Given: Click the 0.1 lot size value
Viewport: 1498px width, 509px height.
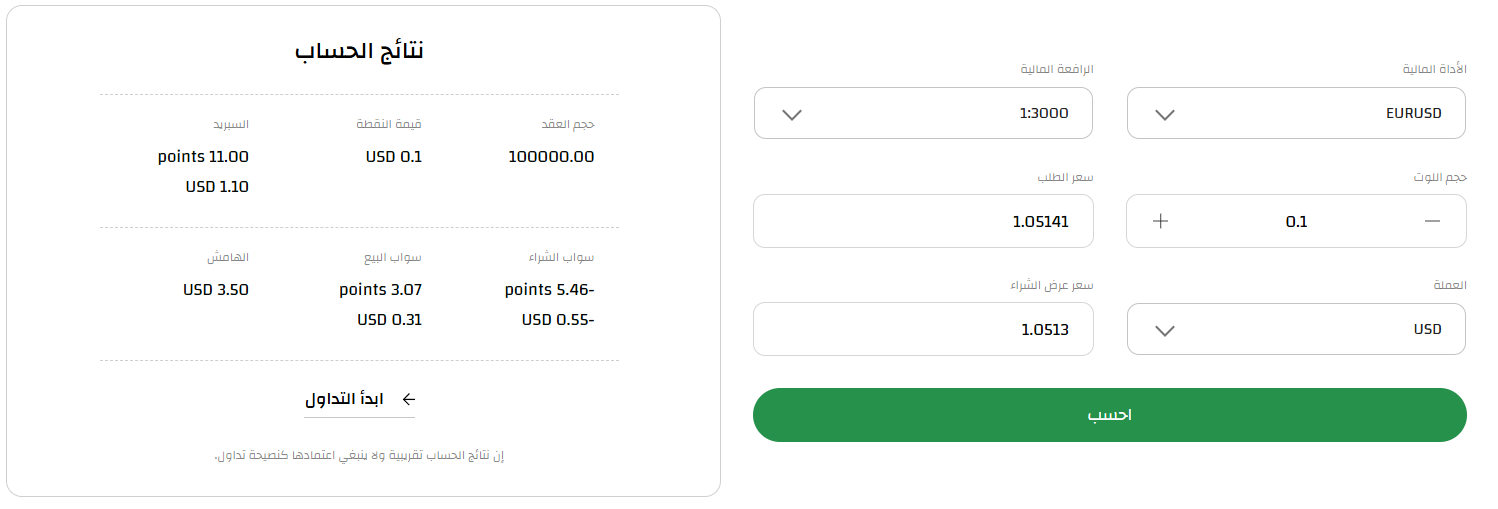Looking at the screenshot, I should click(1296, 222).
